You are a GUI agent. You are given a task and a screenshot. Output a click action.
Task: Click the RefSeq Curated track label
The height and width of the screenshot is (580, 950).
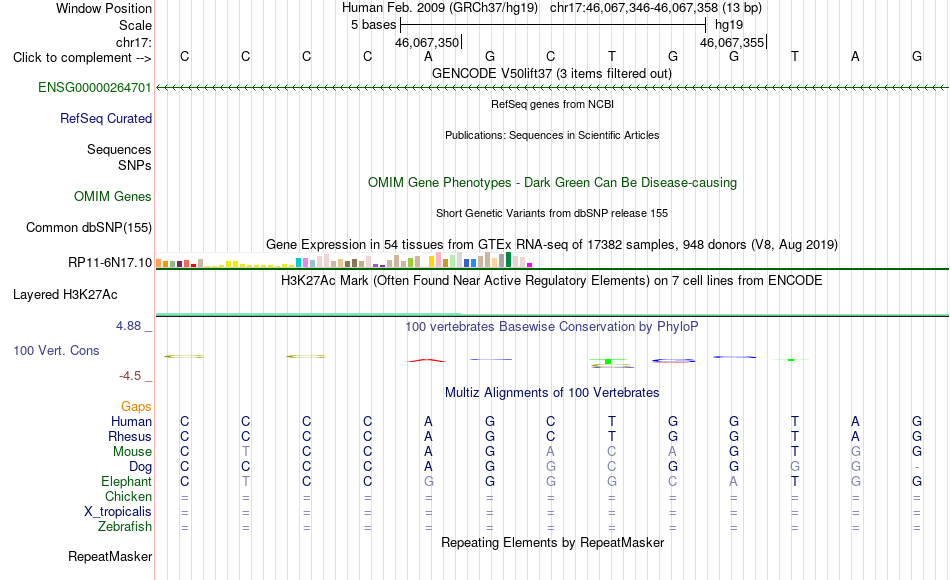(x=105, y=118)
